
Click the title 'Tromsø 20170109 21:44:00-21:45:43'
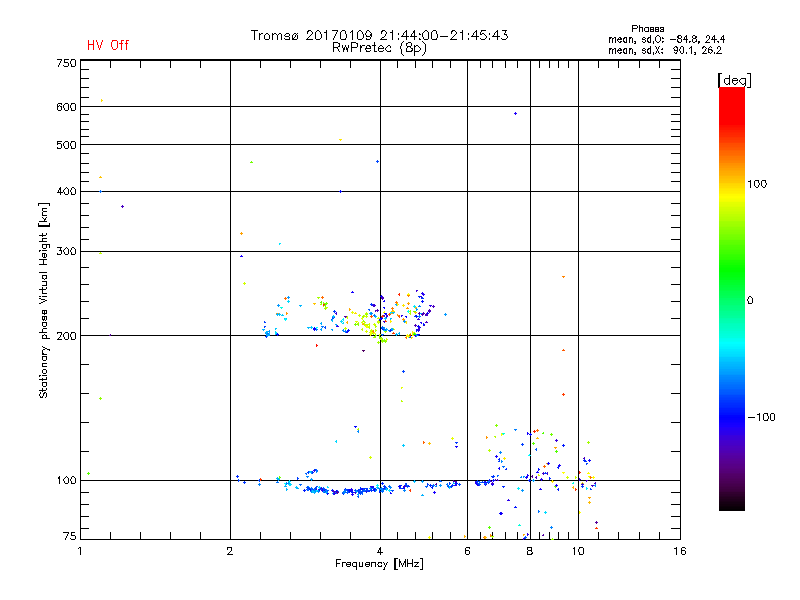pos(379,35)
